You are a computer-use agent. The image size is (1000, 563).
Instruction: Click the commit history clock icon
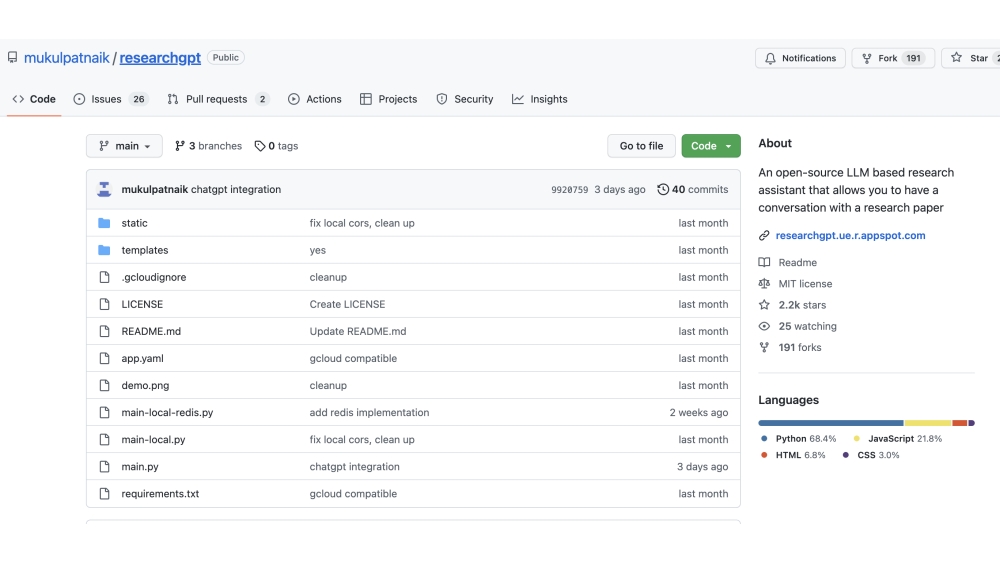click(663, 189)
